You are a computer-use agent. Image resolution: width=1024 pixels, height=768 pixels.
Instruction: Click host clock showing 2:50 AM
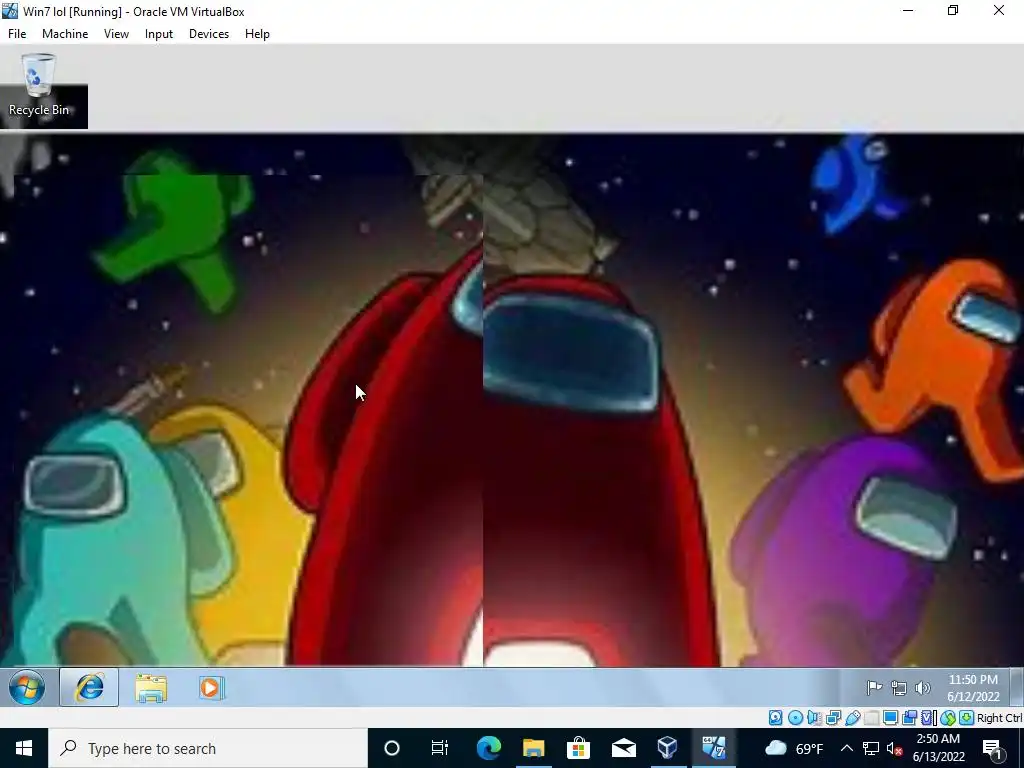click(938, 748)
